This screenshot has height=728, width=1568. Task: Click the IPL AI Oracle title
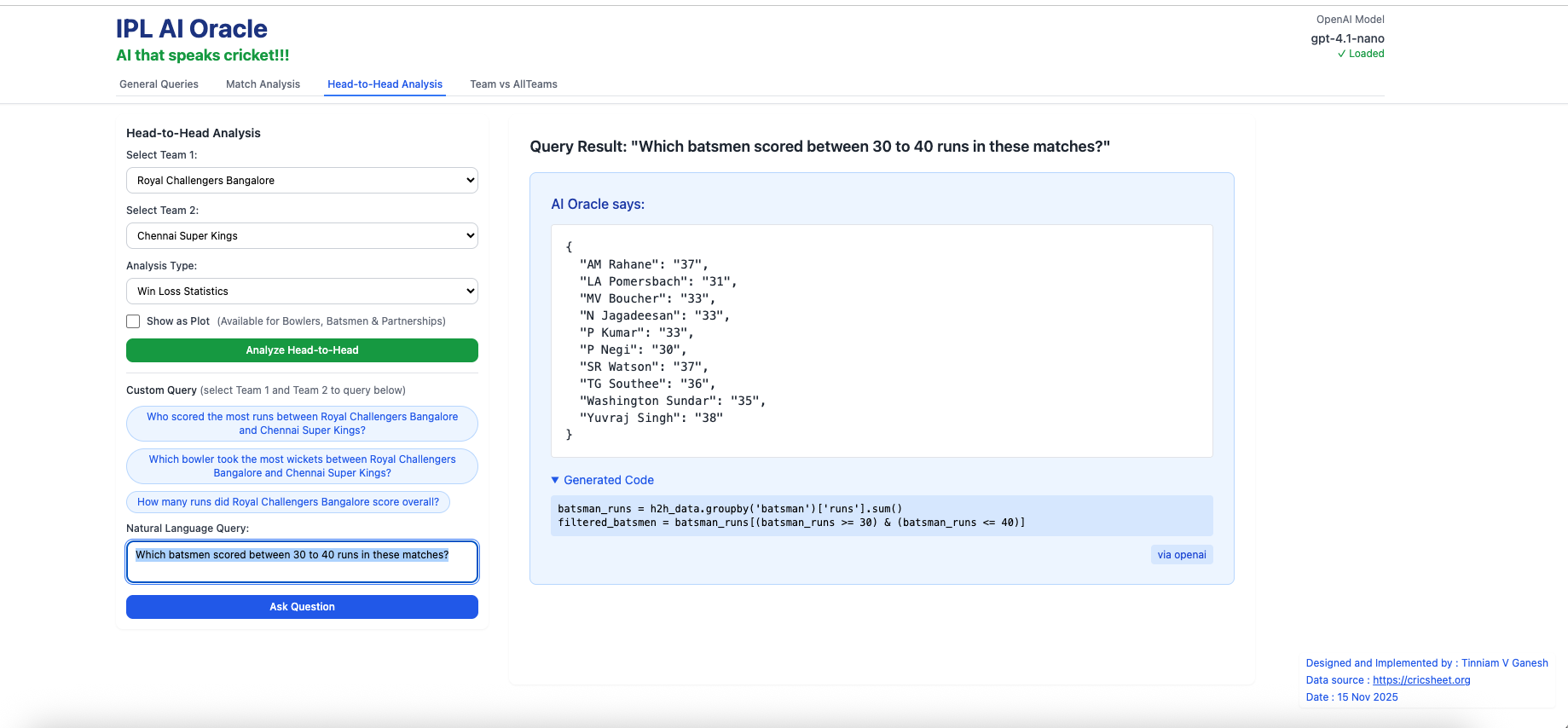pos(192,29)
